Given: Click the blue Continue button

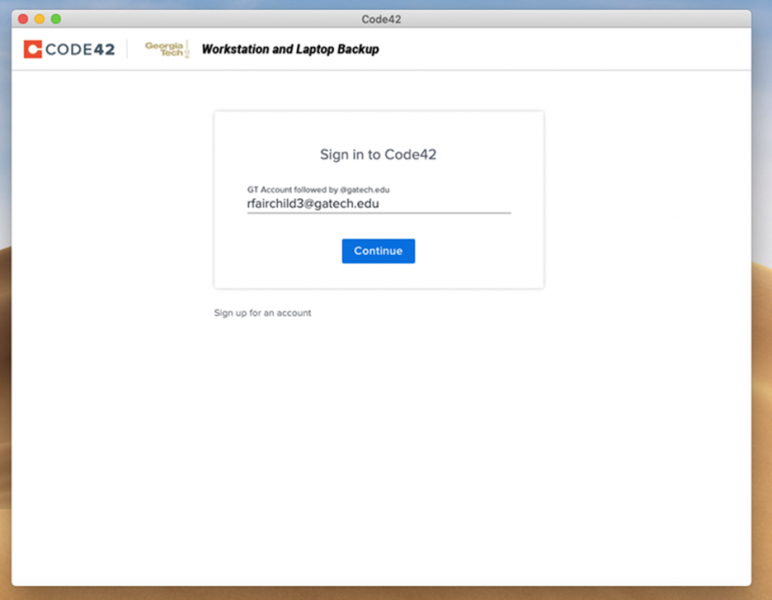Looking at the screenshot, I should (x=378, y=251).
